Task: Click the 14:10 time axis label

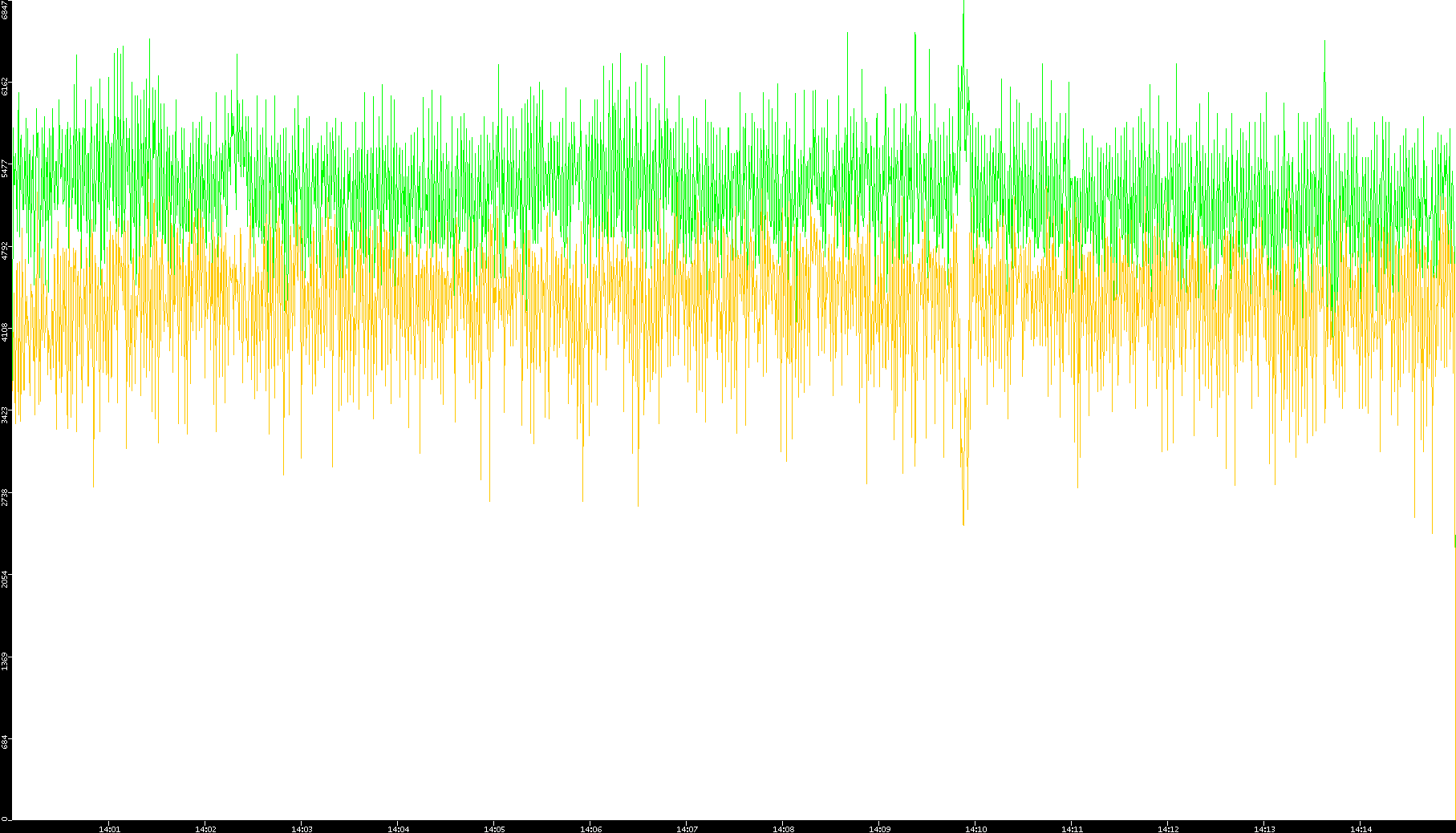Action: [975, 828]
